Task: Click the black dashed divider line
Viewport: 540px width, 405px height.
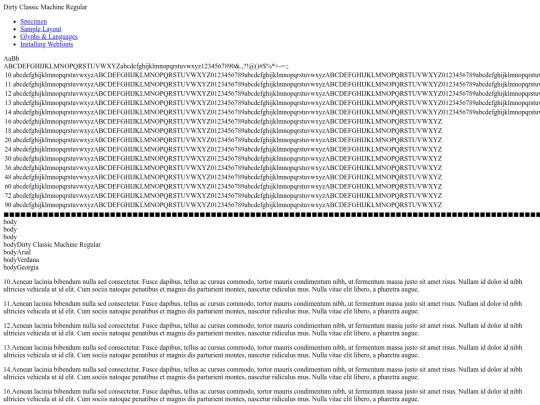Action: [x=272, y=215]
